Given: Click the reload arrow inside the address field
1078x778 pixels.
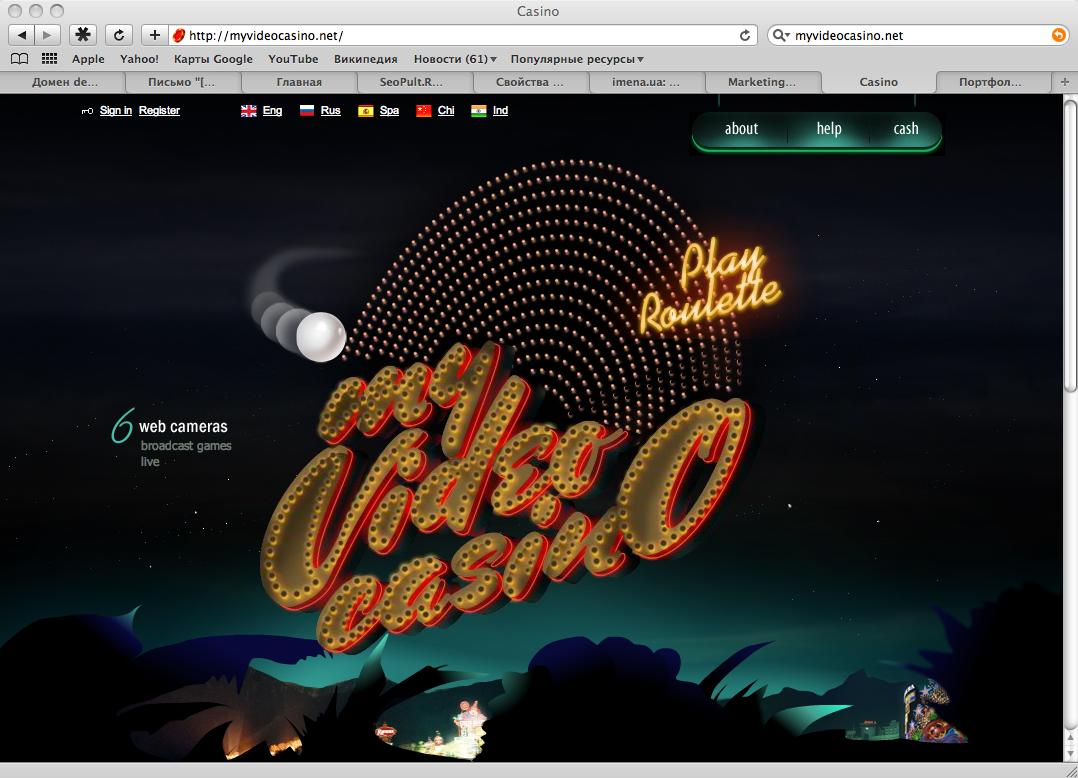Looking at the screenshot, I should coord(745,35).
